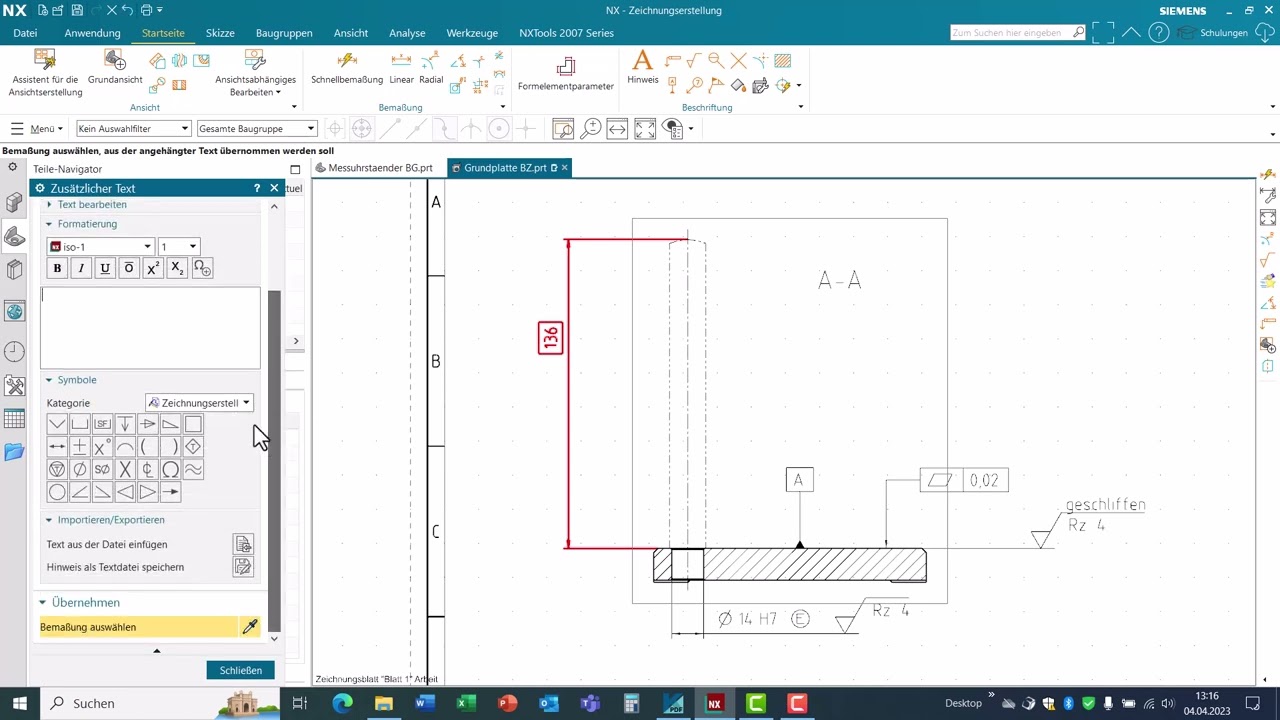Insert the SF spotface symbol

[102, 424]
